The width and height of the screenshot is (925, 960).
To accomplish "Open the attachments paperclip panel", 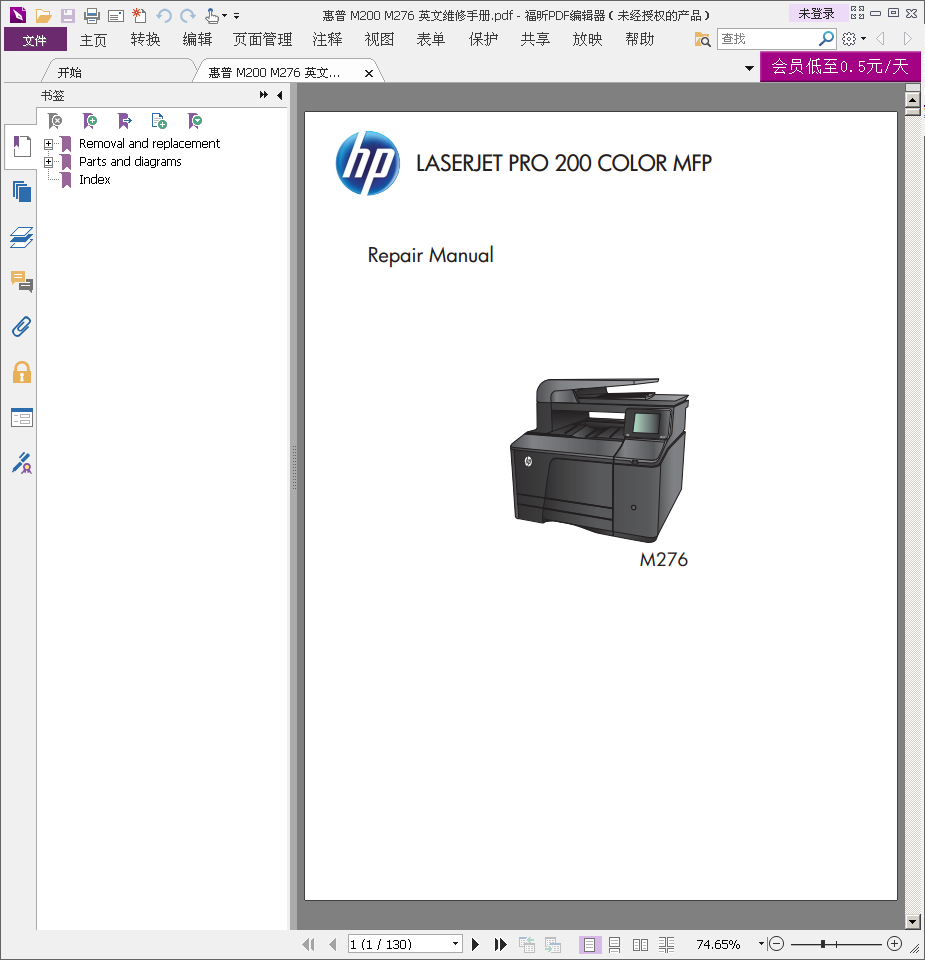I will (22, 327).
